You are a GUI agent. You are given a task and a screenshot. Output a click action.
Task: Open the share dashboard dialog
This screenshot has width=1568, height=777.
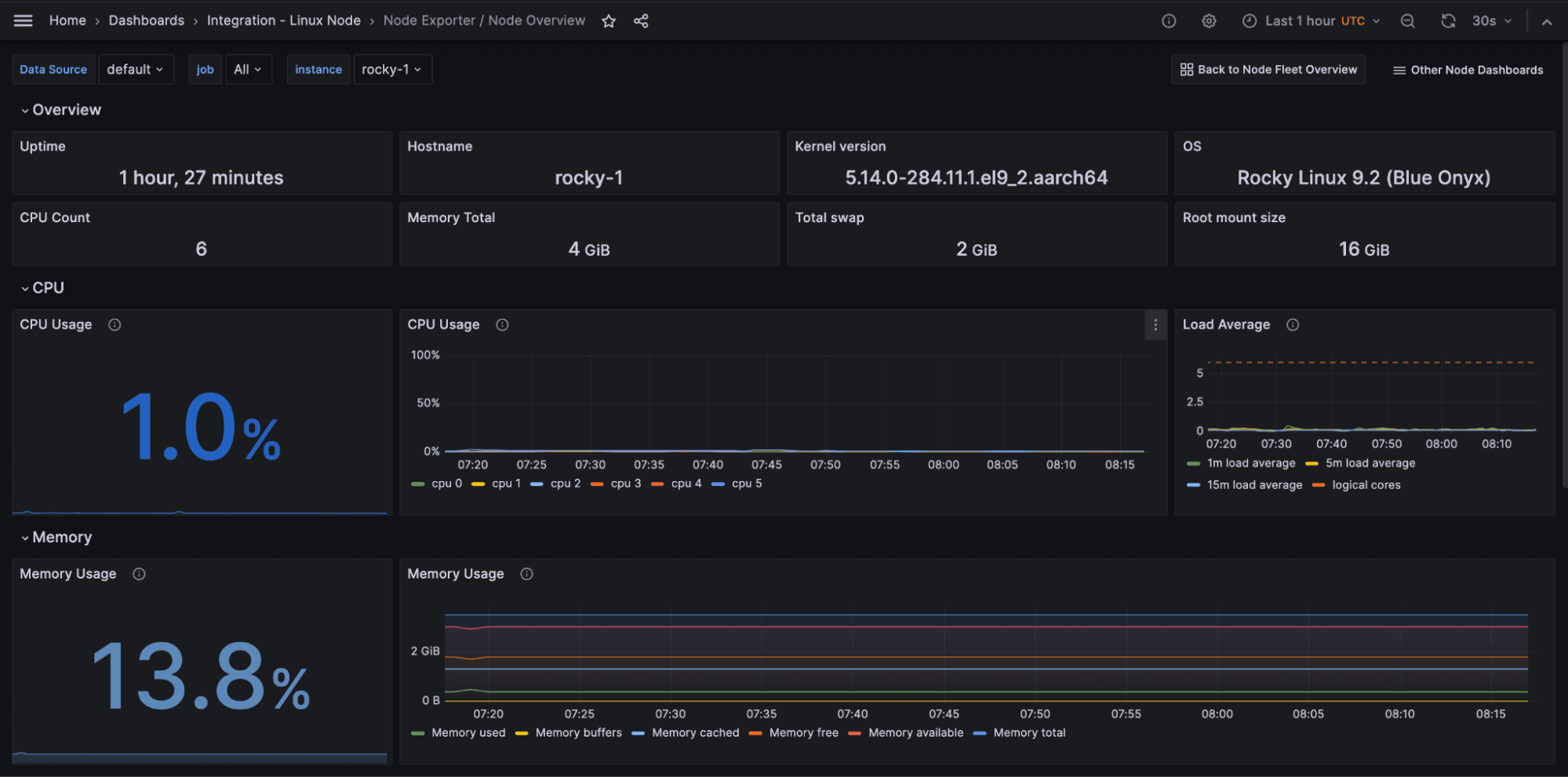pyautogui.click(x=641, y=20)
